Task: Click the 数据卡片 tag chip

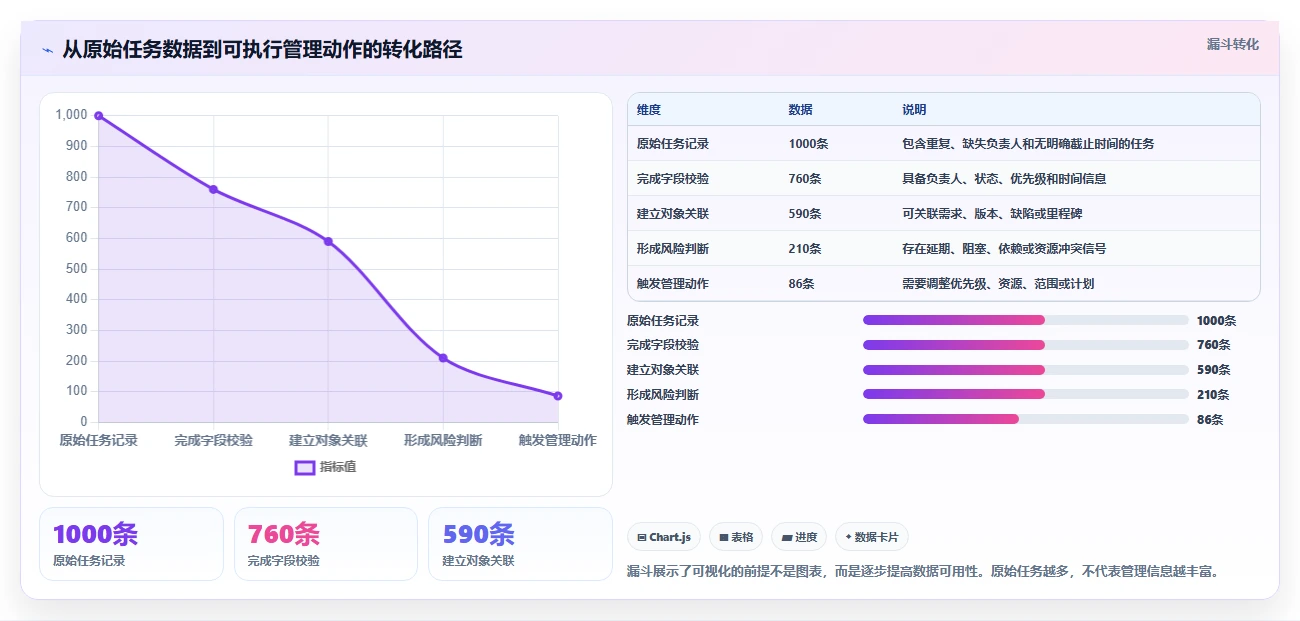Action: (x=871, y=537)
